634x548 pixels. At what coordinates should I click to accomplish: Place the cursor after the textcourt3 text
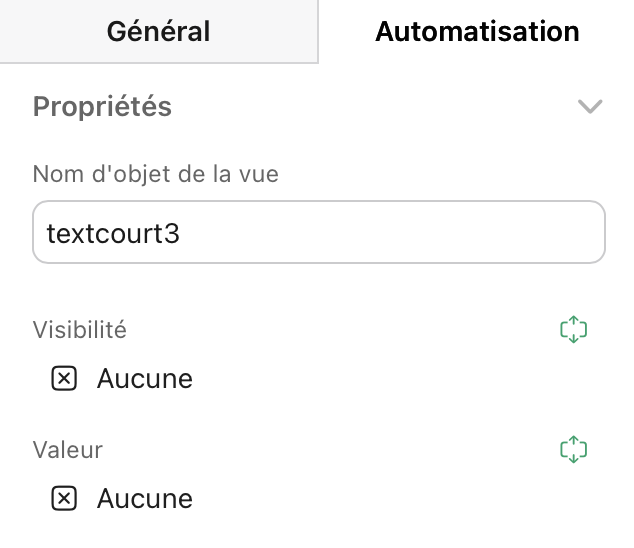pyautogui.click(x=184, y=233)
